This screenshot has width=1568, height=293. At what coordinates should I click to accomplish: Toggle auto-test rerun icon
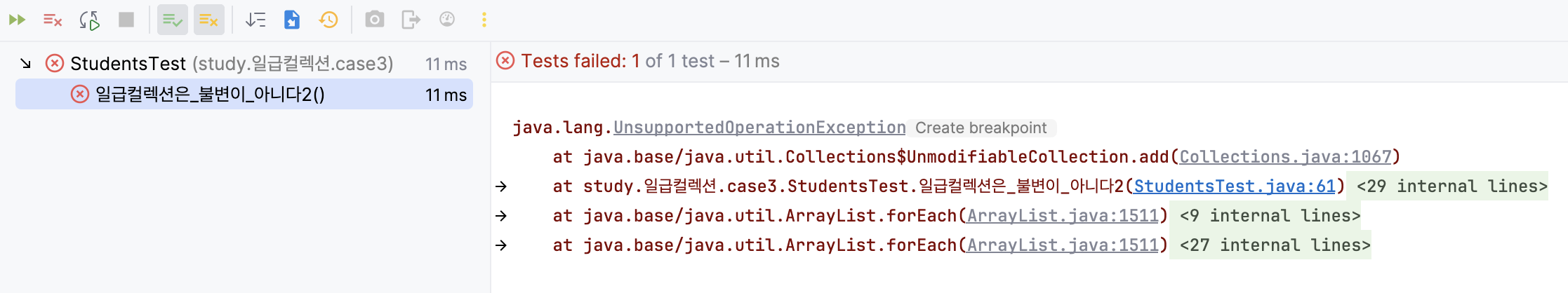tap(89, 20)
